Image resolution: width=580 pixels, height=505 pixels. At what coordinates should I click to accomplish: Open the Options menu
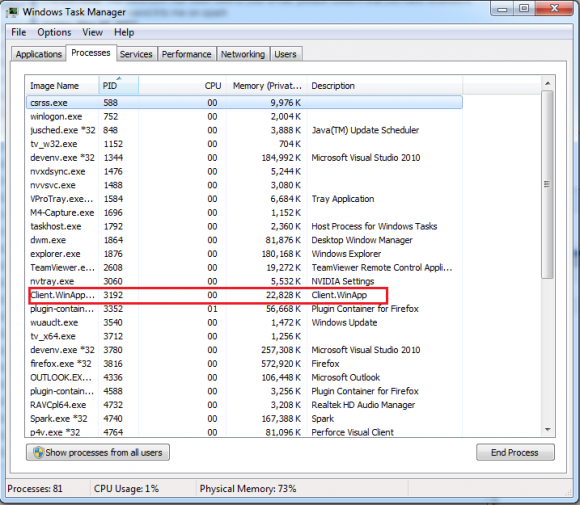coord(54,33)
